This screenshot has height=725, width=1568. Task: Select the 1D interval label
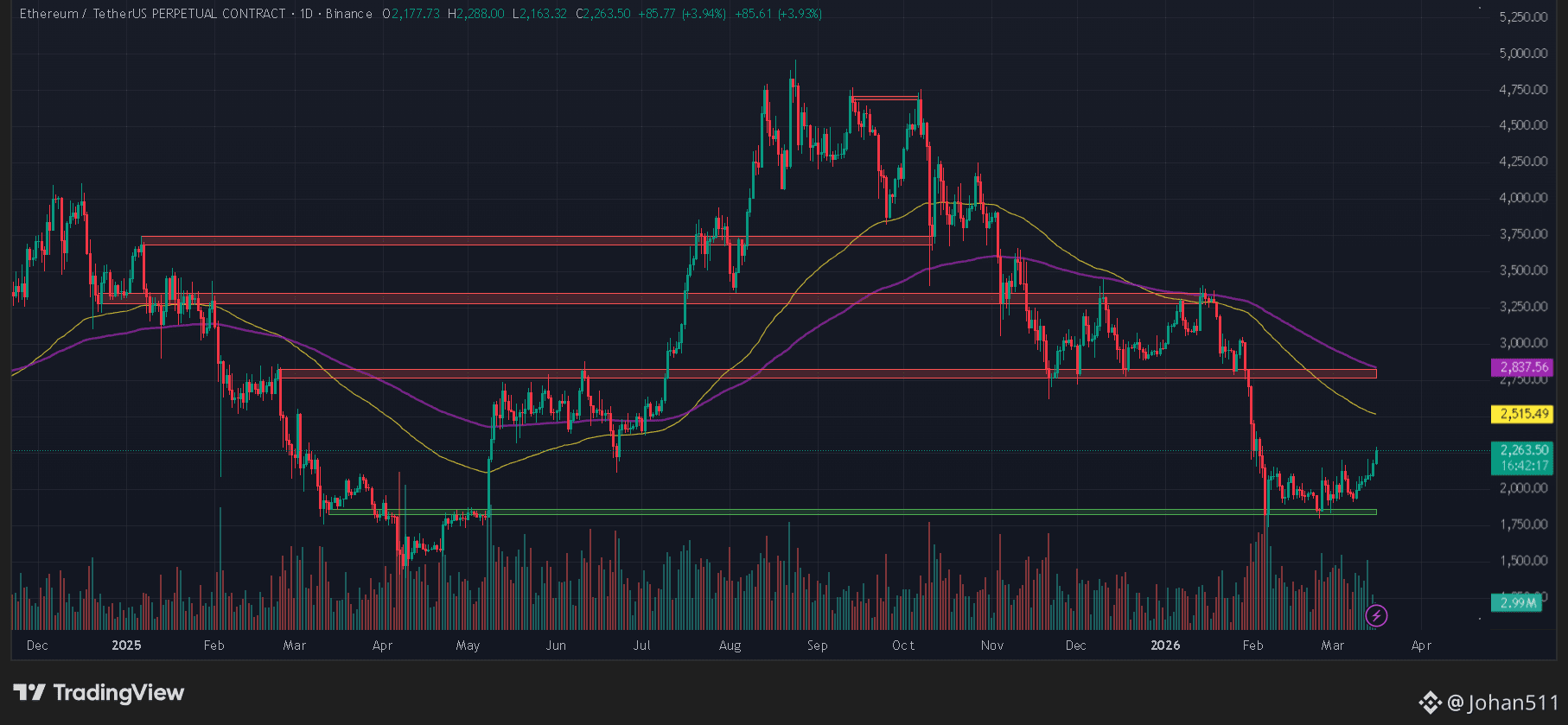point(306,14)
